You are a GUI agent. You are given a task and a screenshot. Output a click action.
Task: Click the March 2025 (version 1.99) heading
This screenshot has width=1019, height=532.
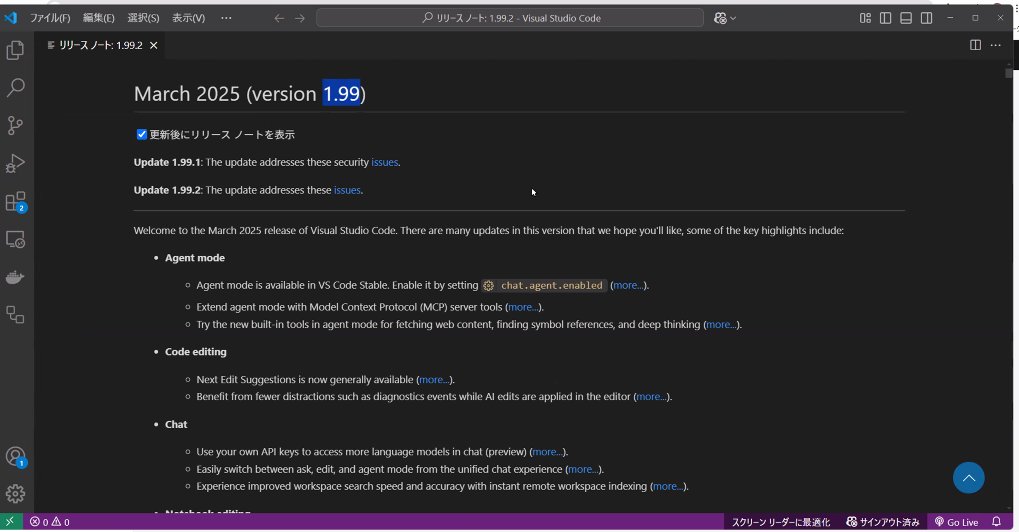tap(250, 94)
